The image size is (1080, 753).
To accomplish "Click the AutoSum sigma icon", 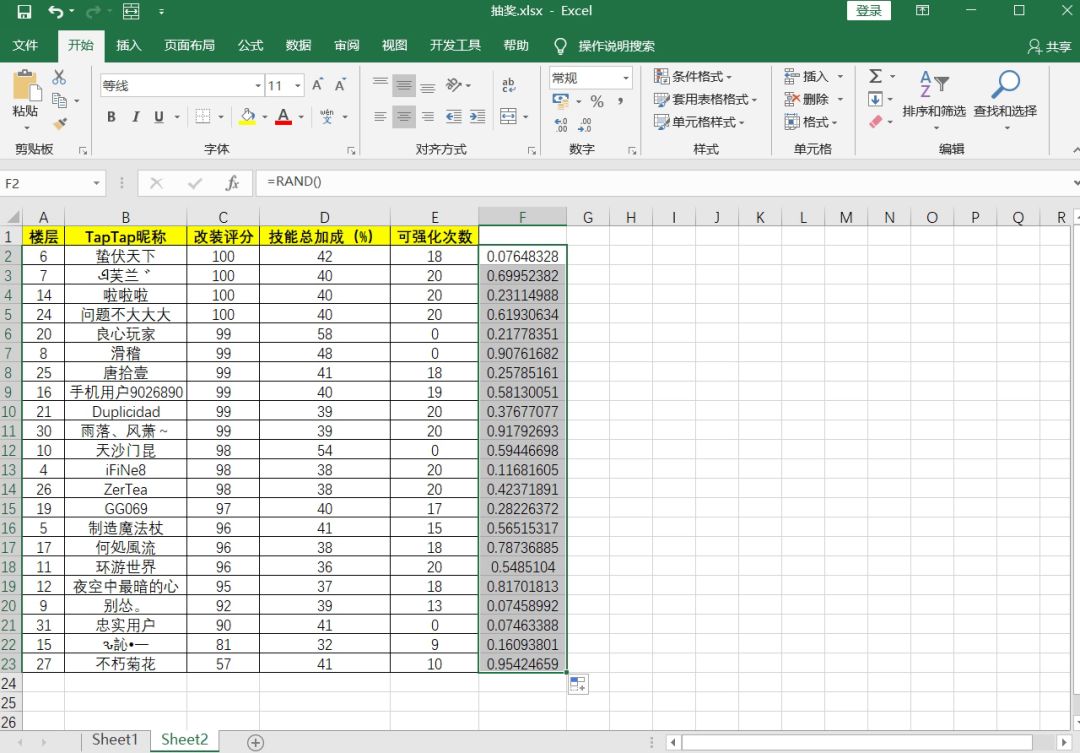I will click(x=875, y=76).
